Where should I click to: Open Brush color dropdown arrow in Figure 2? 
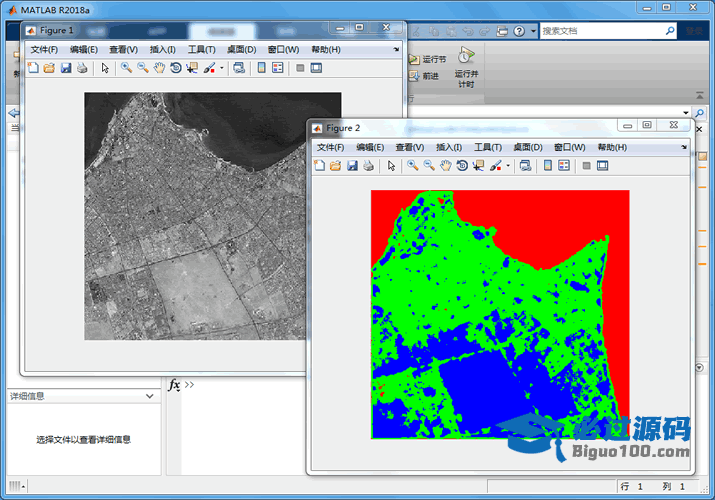pyautogui.click(x=508, y=165)
